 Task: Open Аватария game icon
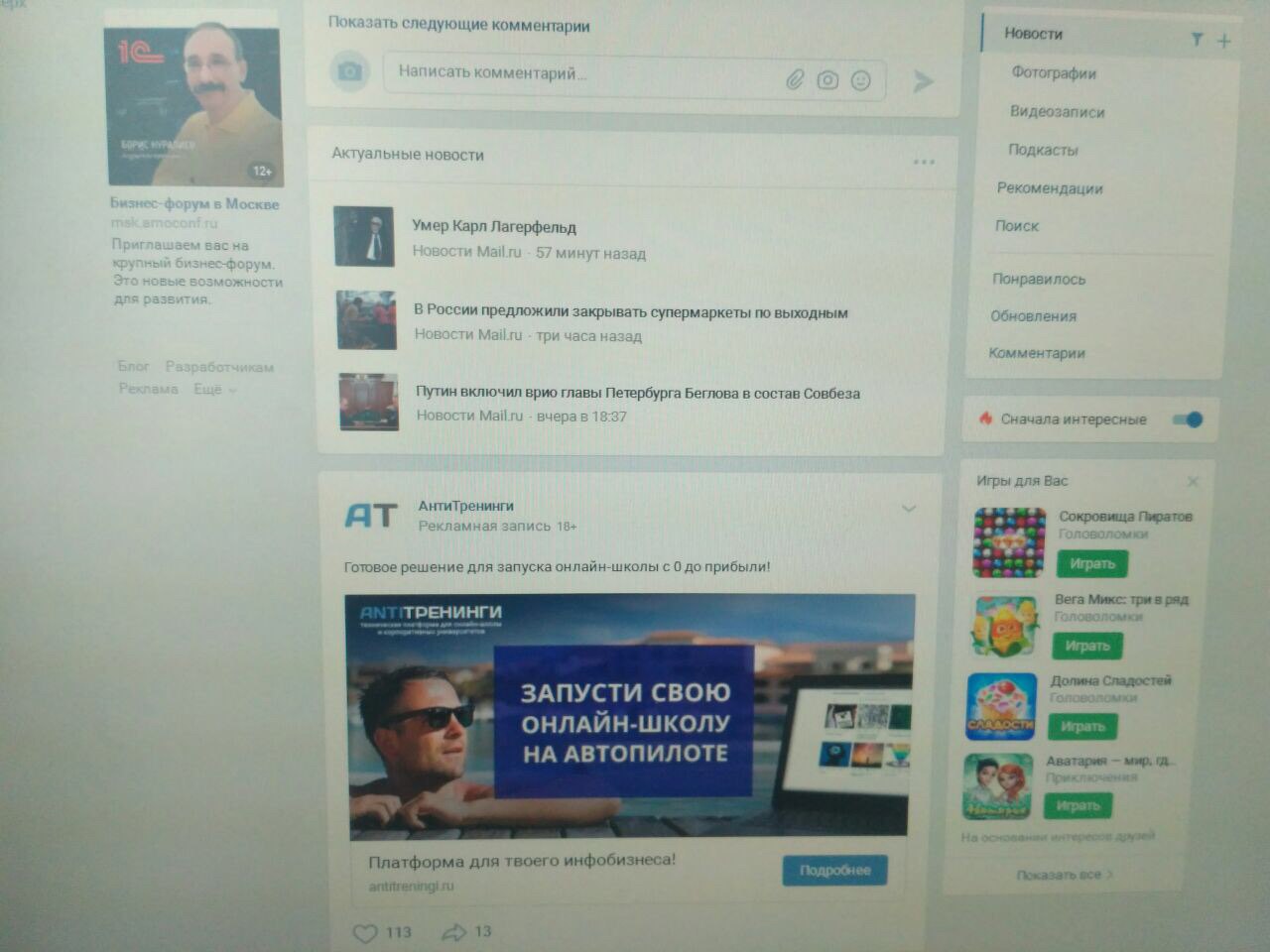998,786
